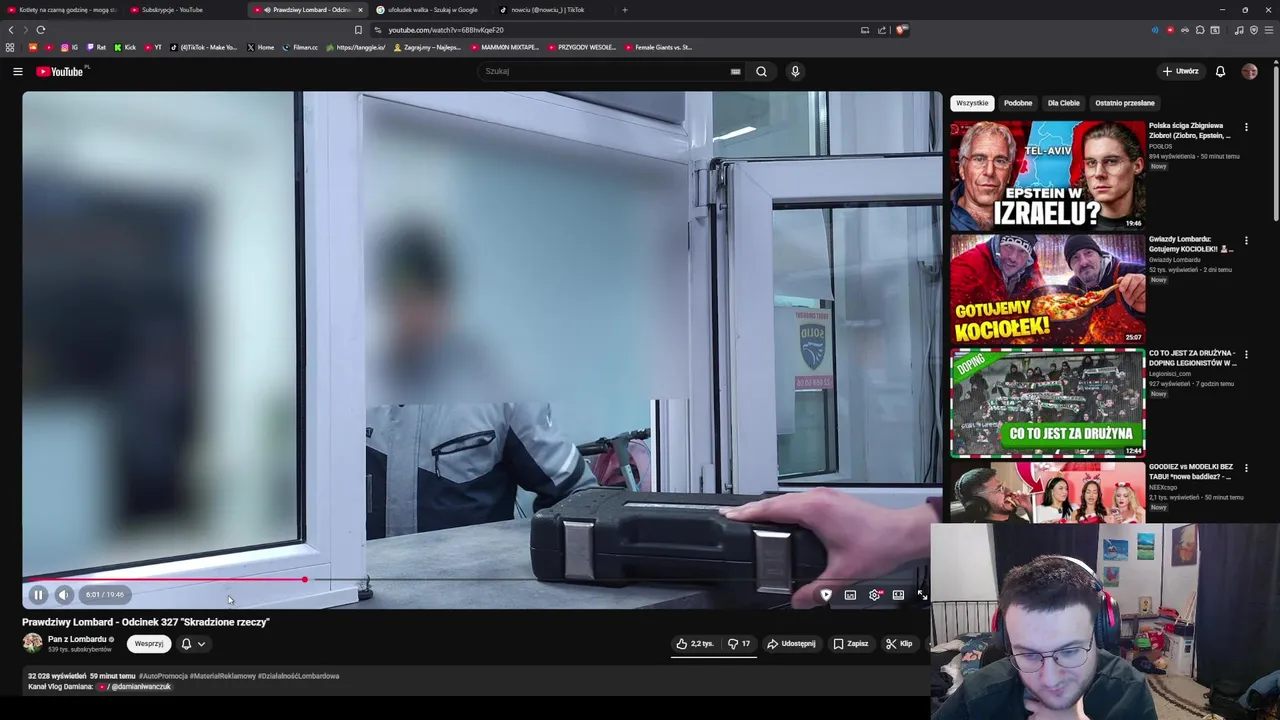This screenshot has height=720, width=1280.
Task: Open the Female Giants vs. bookmark
Action: (x=658, y=47)
